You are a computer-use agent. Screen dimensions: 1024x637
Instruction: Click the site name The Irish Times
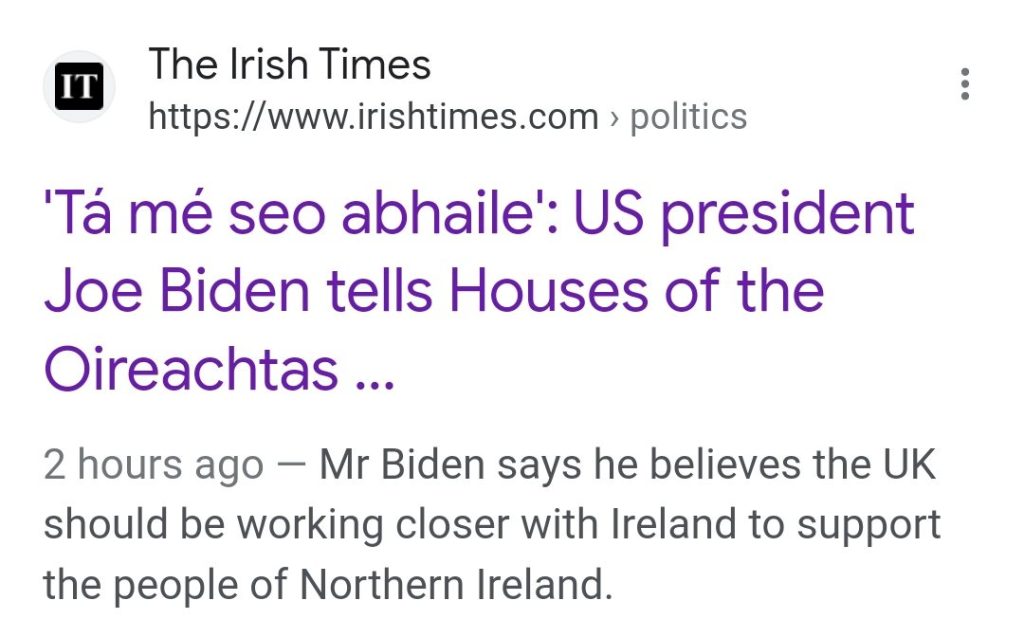pos(289,66)
